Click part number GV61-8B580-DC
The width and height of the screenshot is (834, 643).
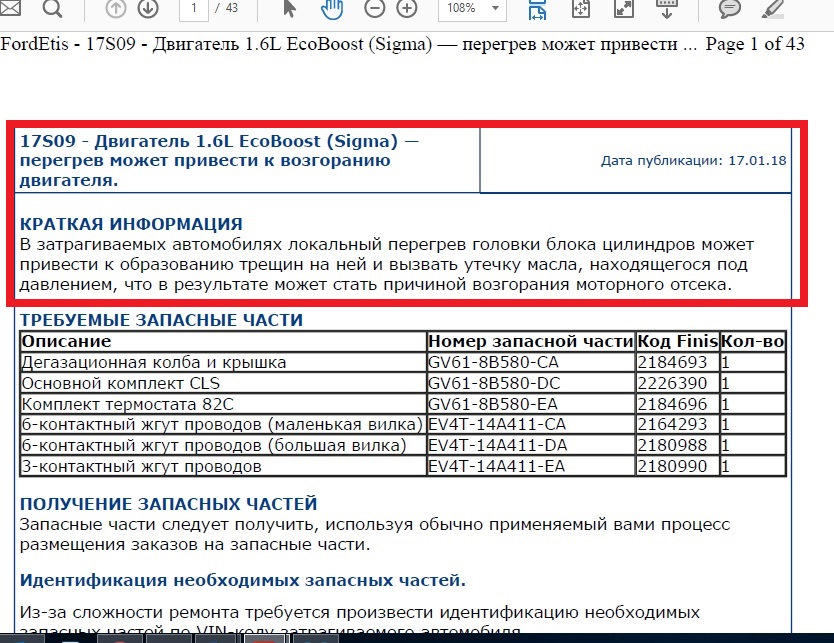point(494,383)
